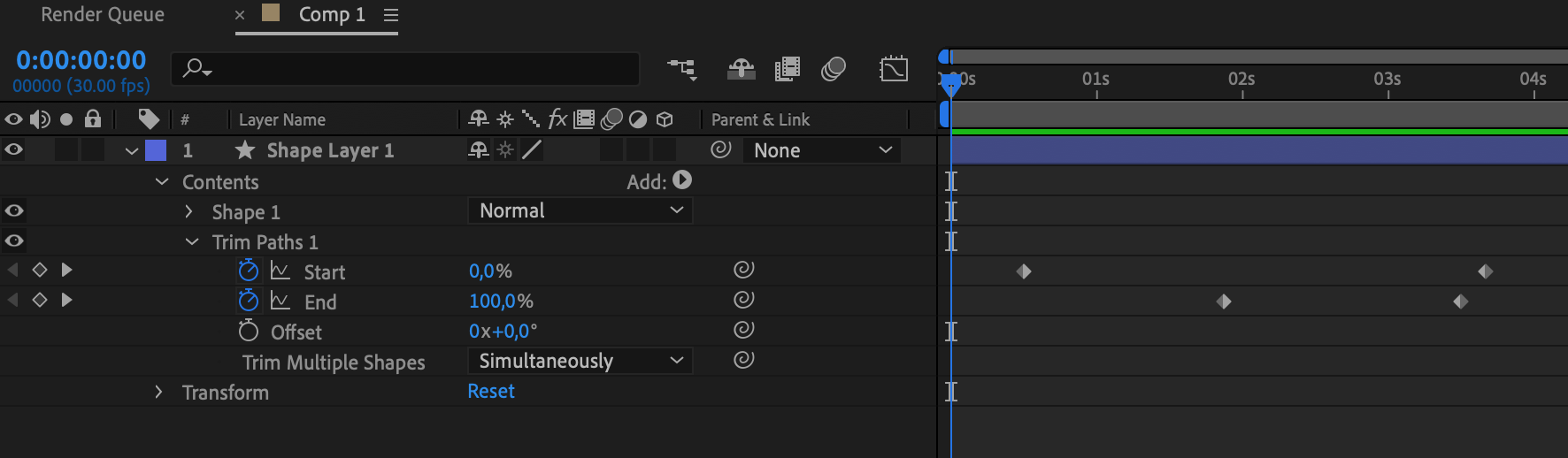Enable Frame Blending for all layers

point(787,68)
